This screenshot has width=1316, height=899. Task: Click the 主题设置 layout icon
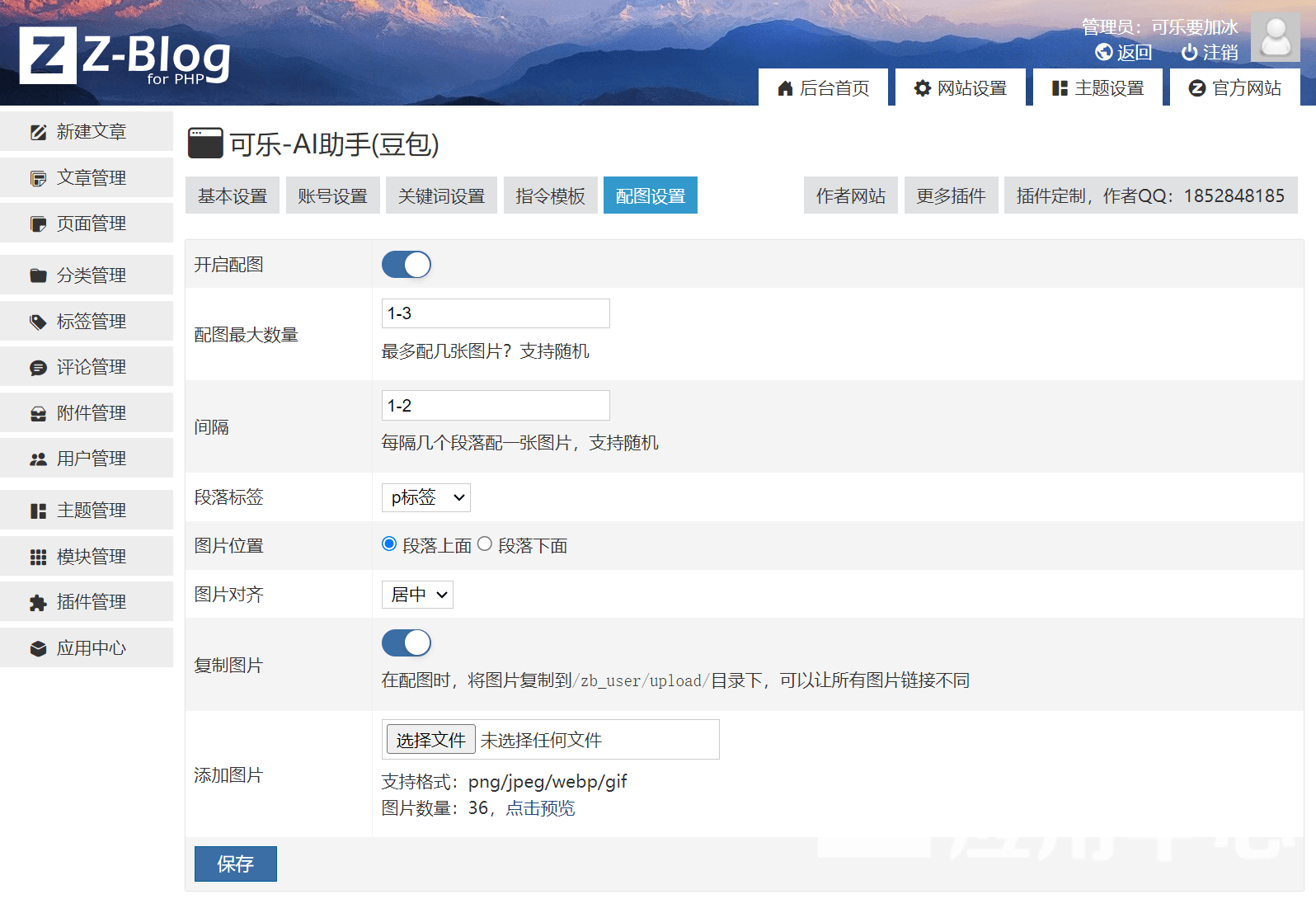1060,88
